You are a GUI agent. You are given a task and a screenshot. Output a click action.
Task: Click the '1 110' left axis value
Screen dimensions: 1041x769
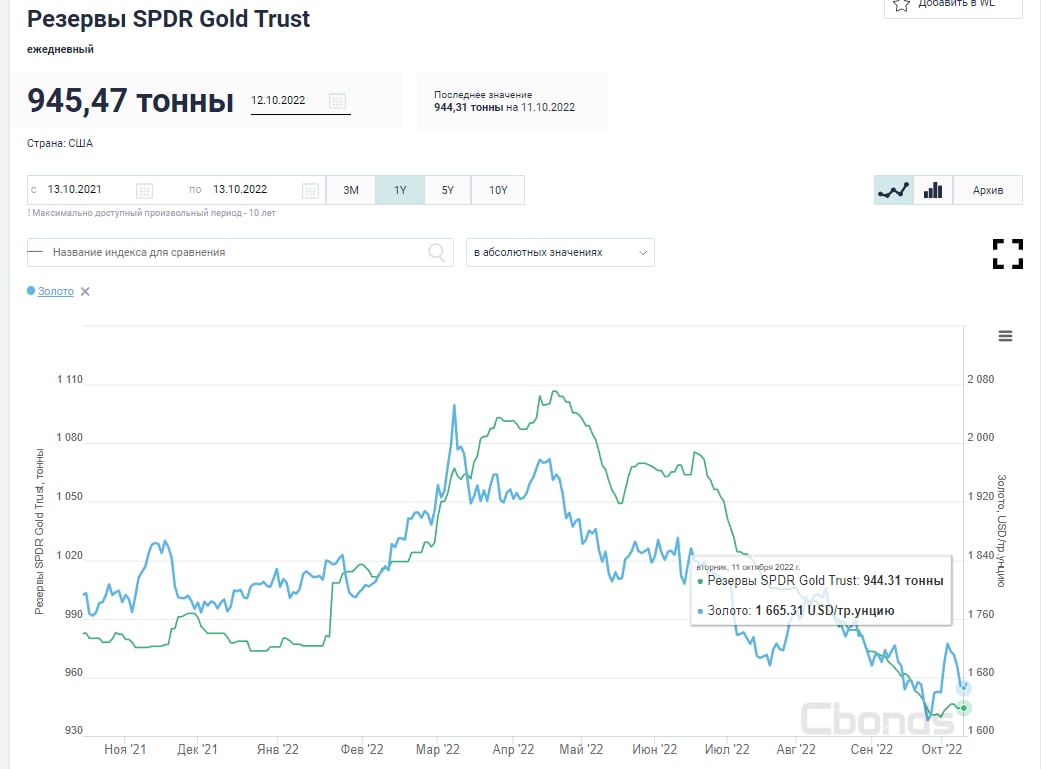[x=70, y=379]
